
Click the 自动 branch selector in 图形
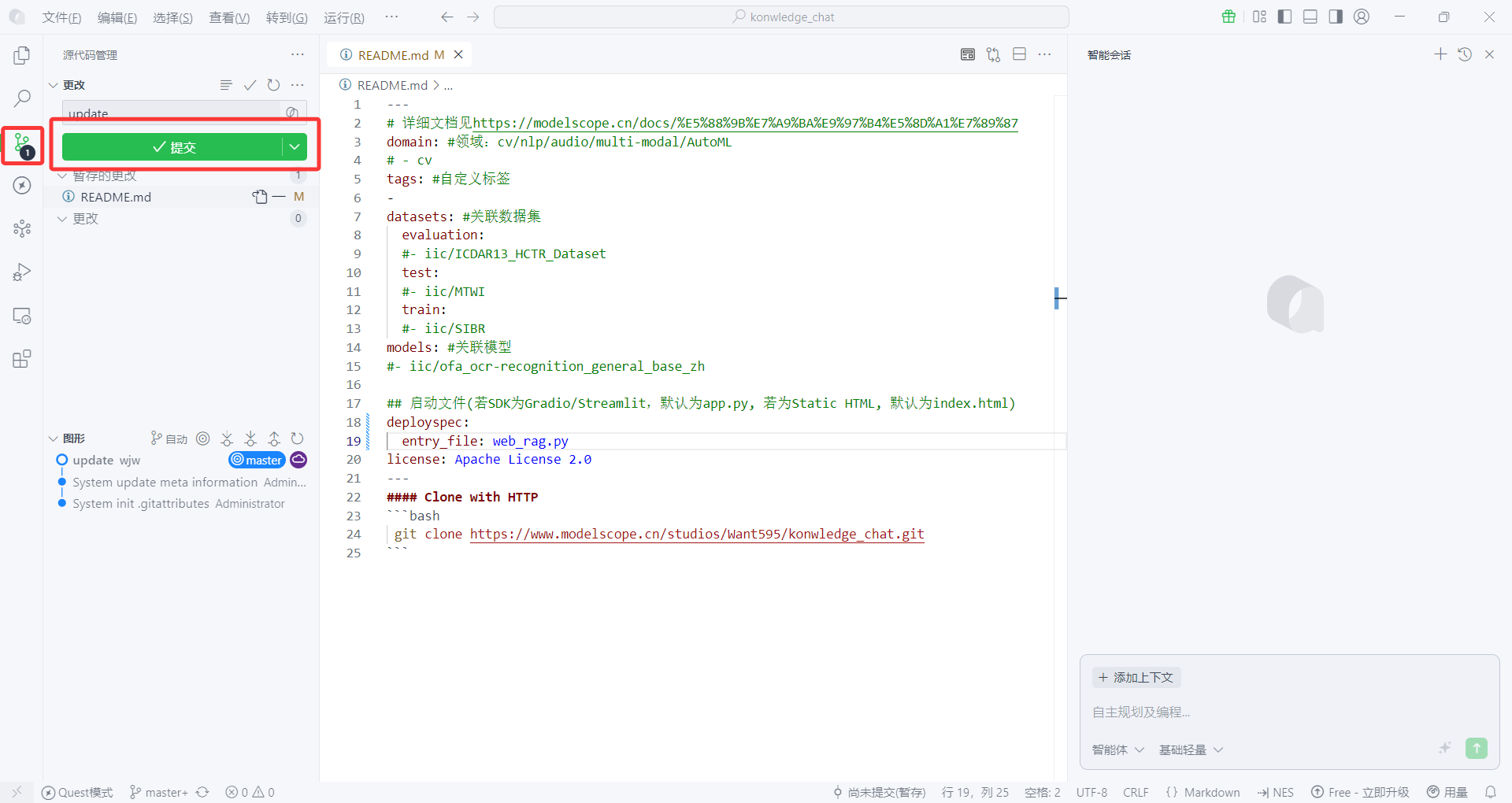(169, 439)
